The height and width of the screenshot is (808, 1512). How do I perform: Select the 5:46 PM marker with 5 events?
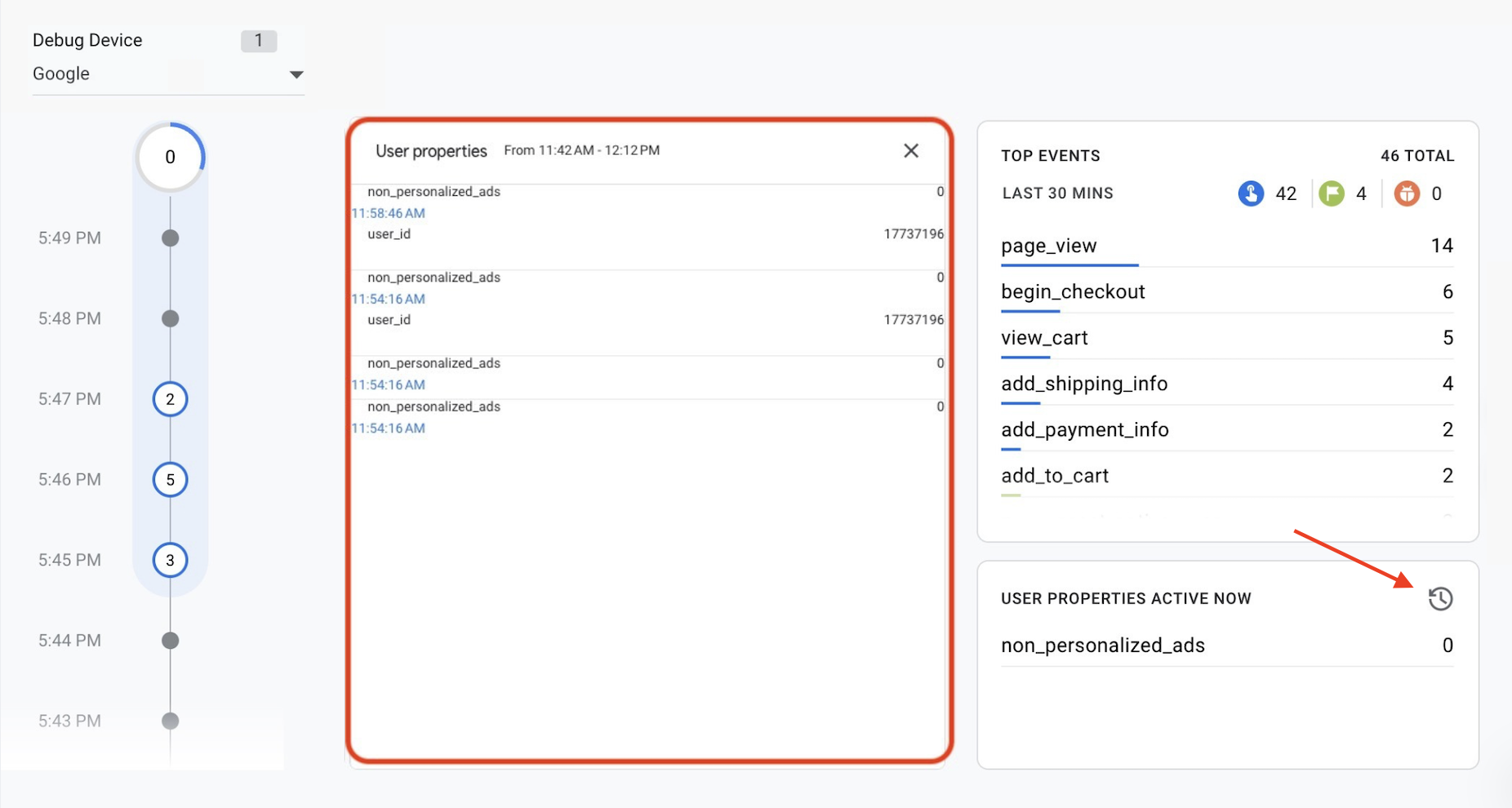pos(170,480)
